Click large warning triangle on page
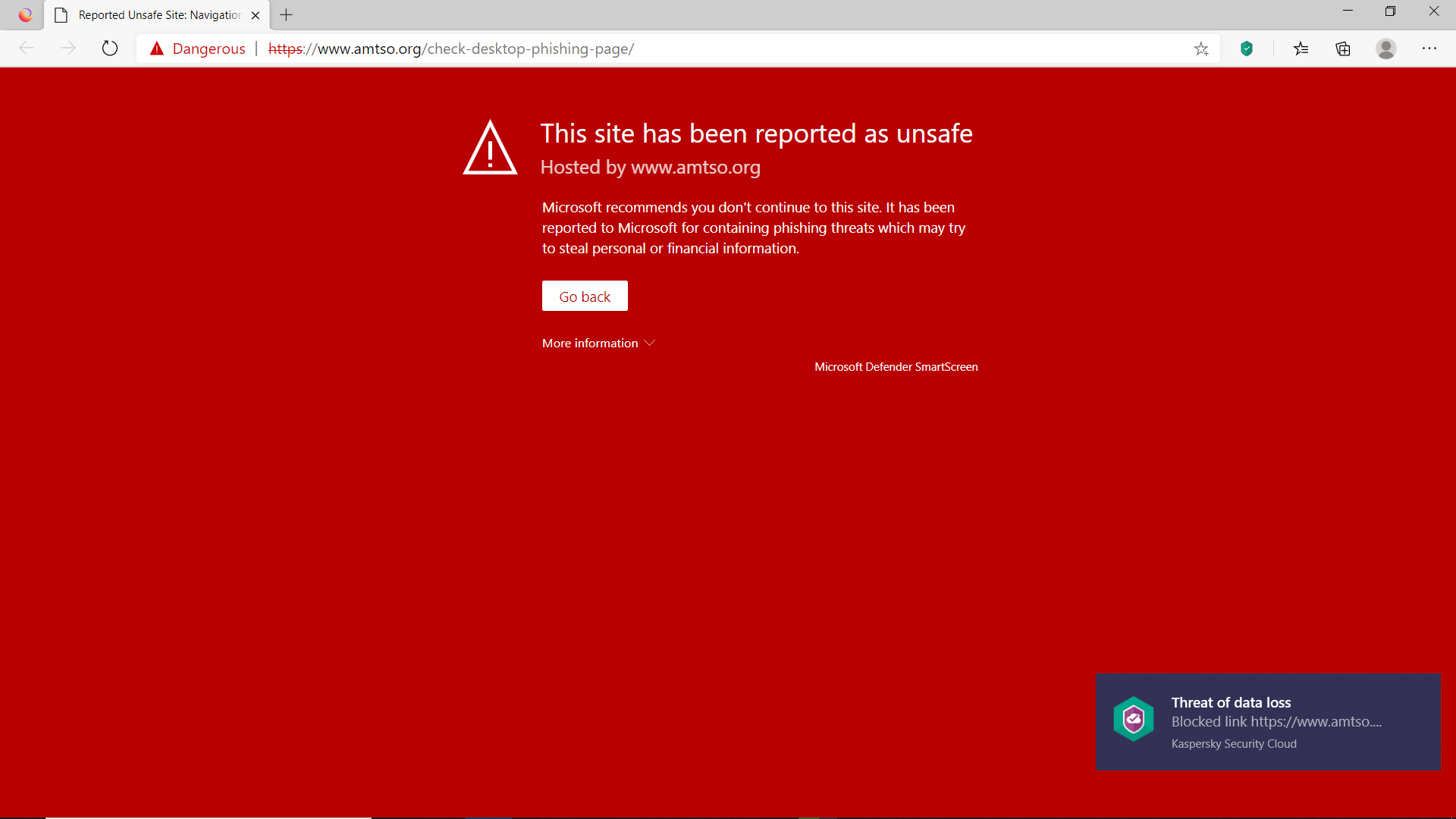The width and height of the screenshot is (1456, 819). coord(490,149)
